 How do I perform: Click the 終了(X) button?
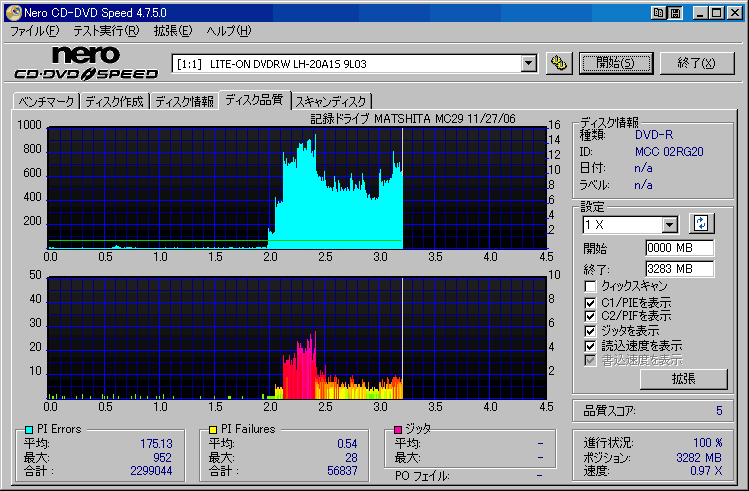[697, 63]
